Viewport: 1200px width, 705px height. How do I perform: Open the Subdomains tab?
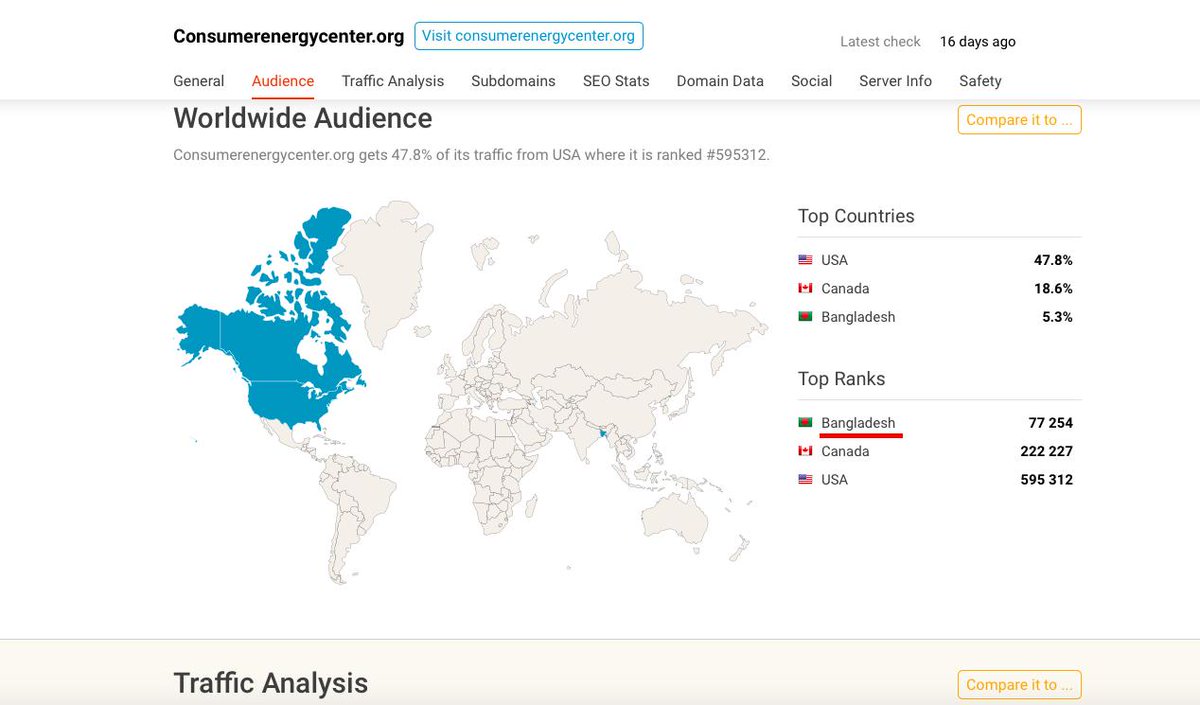[513, 81]
